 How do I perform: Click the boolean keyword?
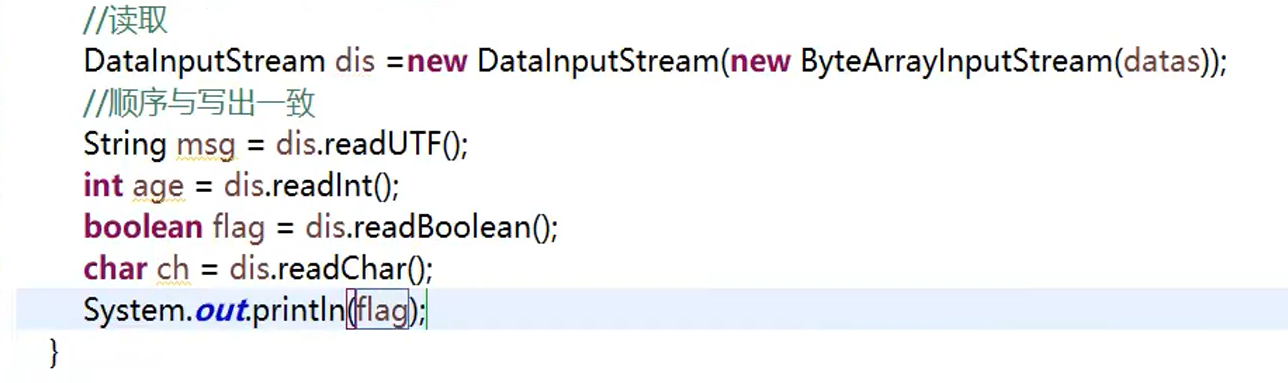tap(143, 227)
